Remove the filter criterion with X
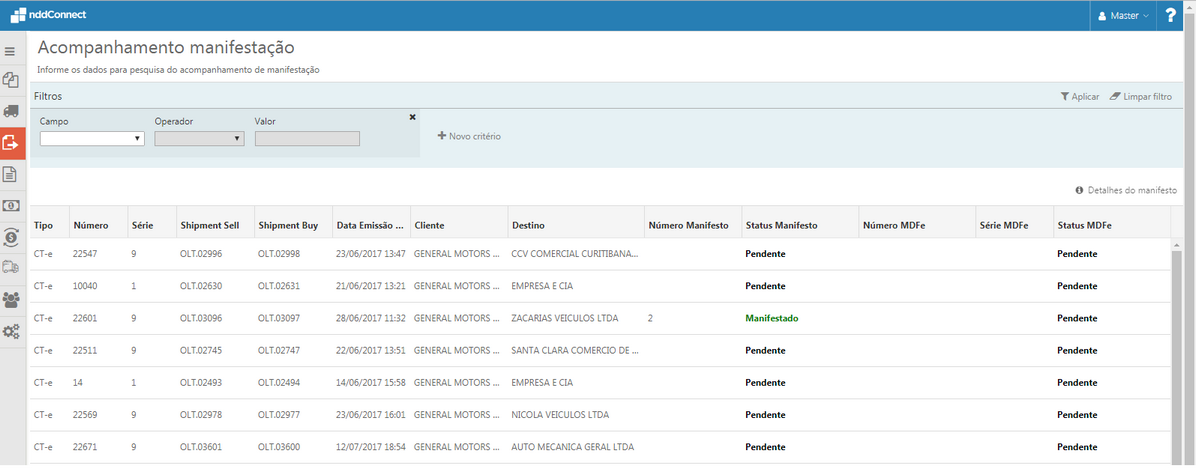Viewport: 1196px width, 472px height. [412, 117]
